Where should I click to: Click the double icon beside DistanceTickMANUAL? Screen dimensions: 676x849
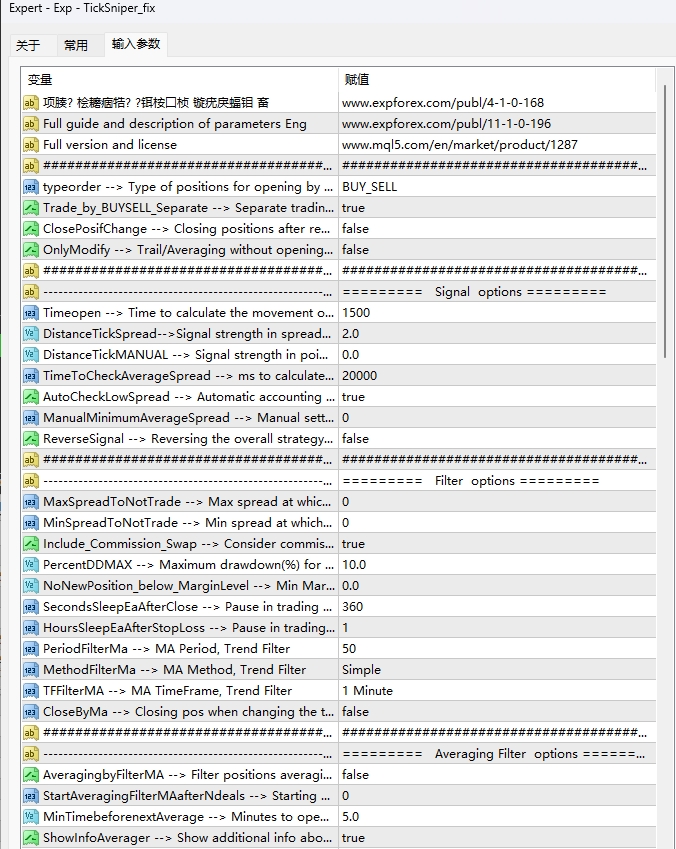point(31,355)
